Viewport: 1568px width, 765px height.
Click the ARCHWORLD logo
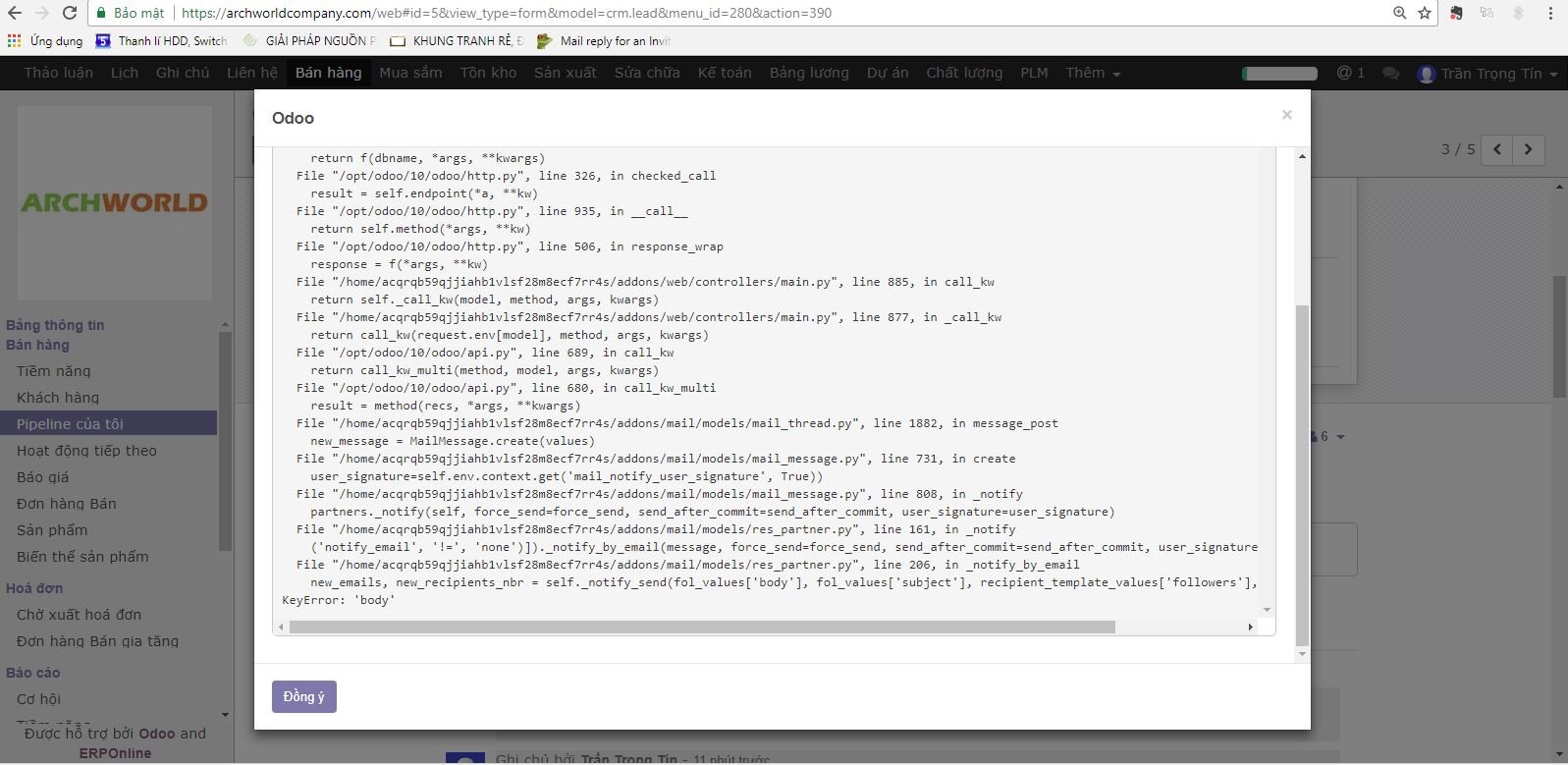pyautogui.click(x=115, y=202)
